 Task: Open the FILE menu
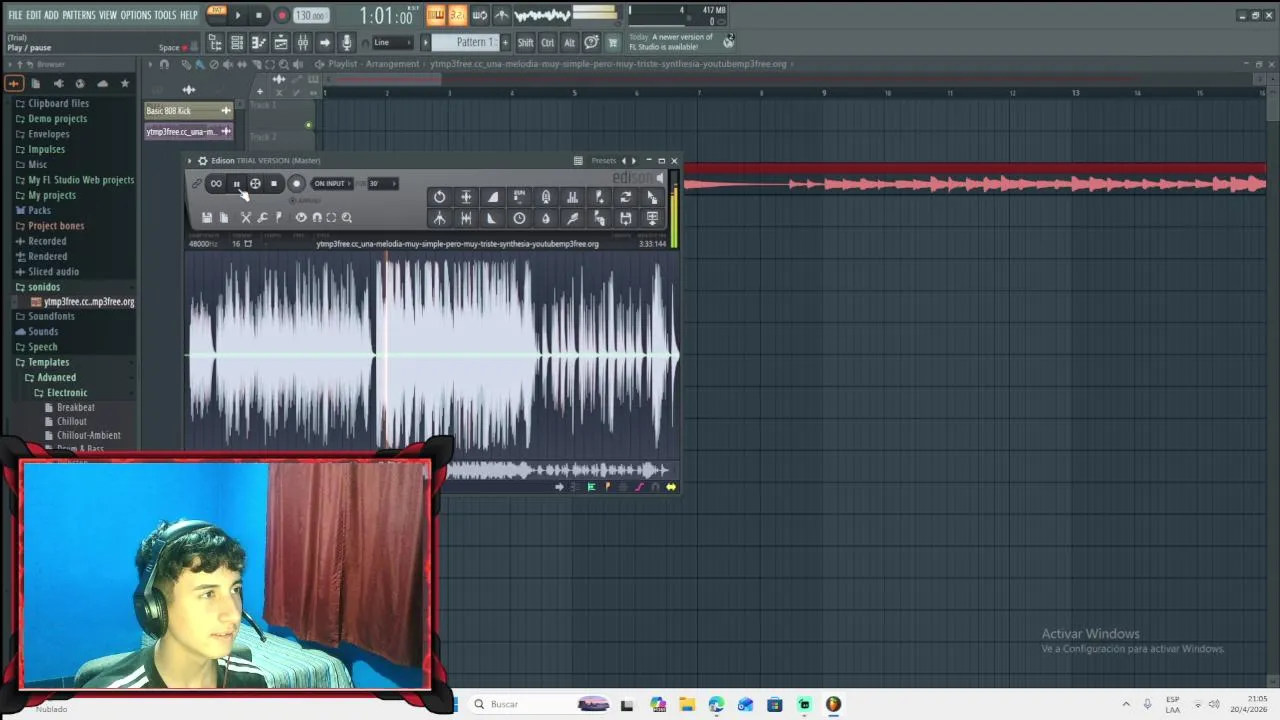[x=15, y=15]
